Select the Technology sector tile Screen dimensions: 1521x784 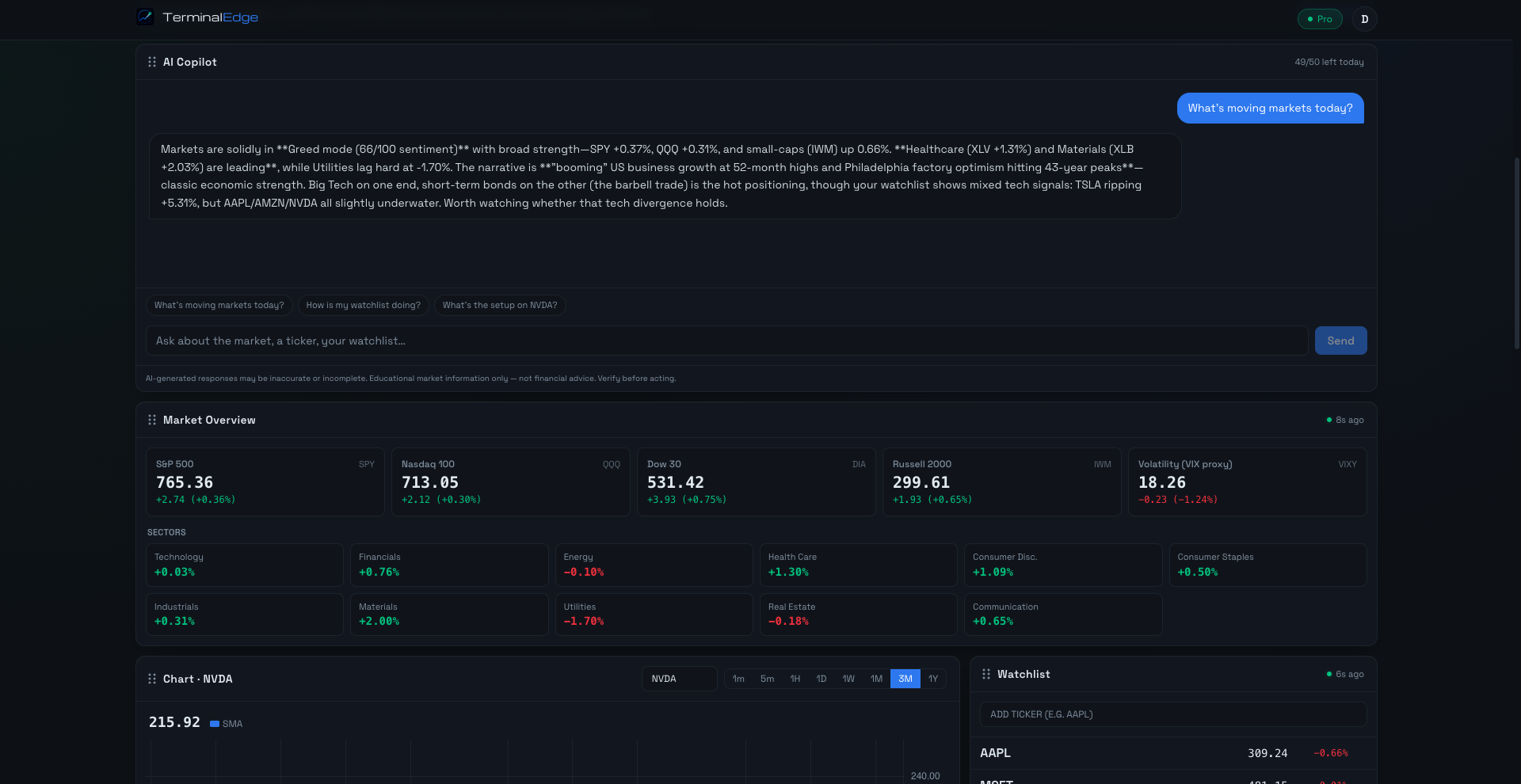coord(245,565)
